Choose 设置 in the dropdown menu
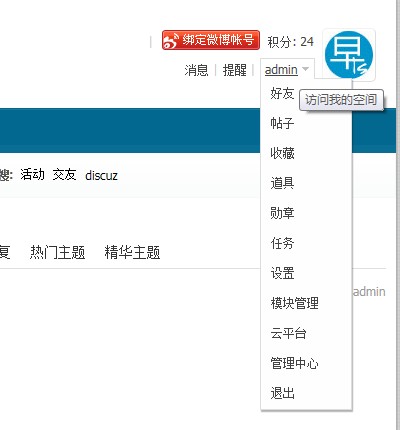 pos(282,273)
